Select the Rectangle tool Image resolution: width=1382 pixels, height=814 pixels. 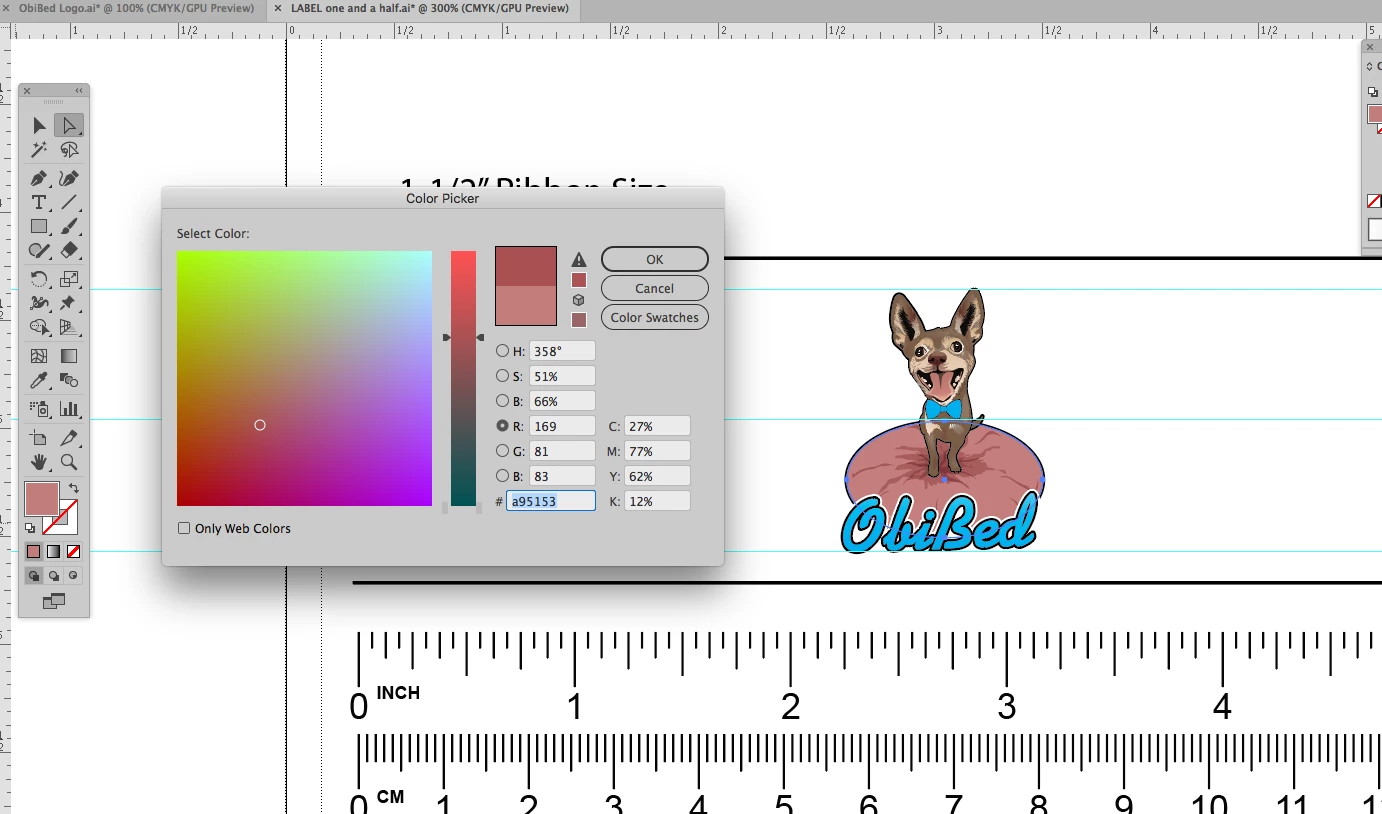coord(39,227)
